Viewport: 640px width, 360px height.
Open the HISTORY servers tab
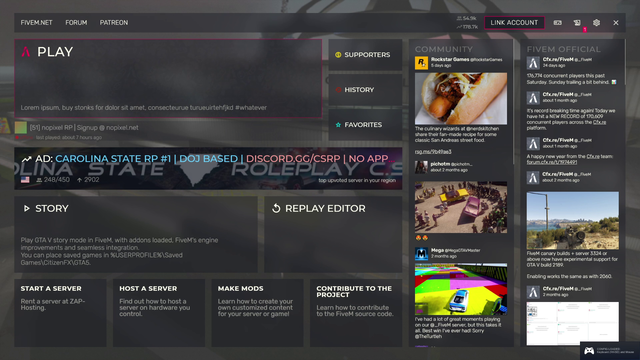coord(365,90)
